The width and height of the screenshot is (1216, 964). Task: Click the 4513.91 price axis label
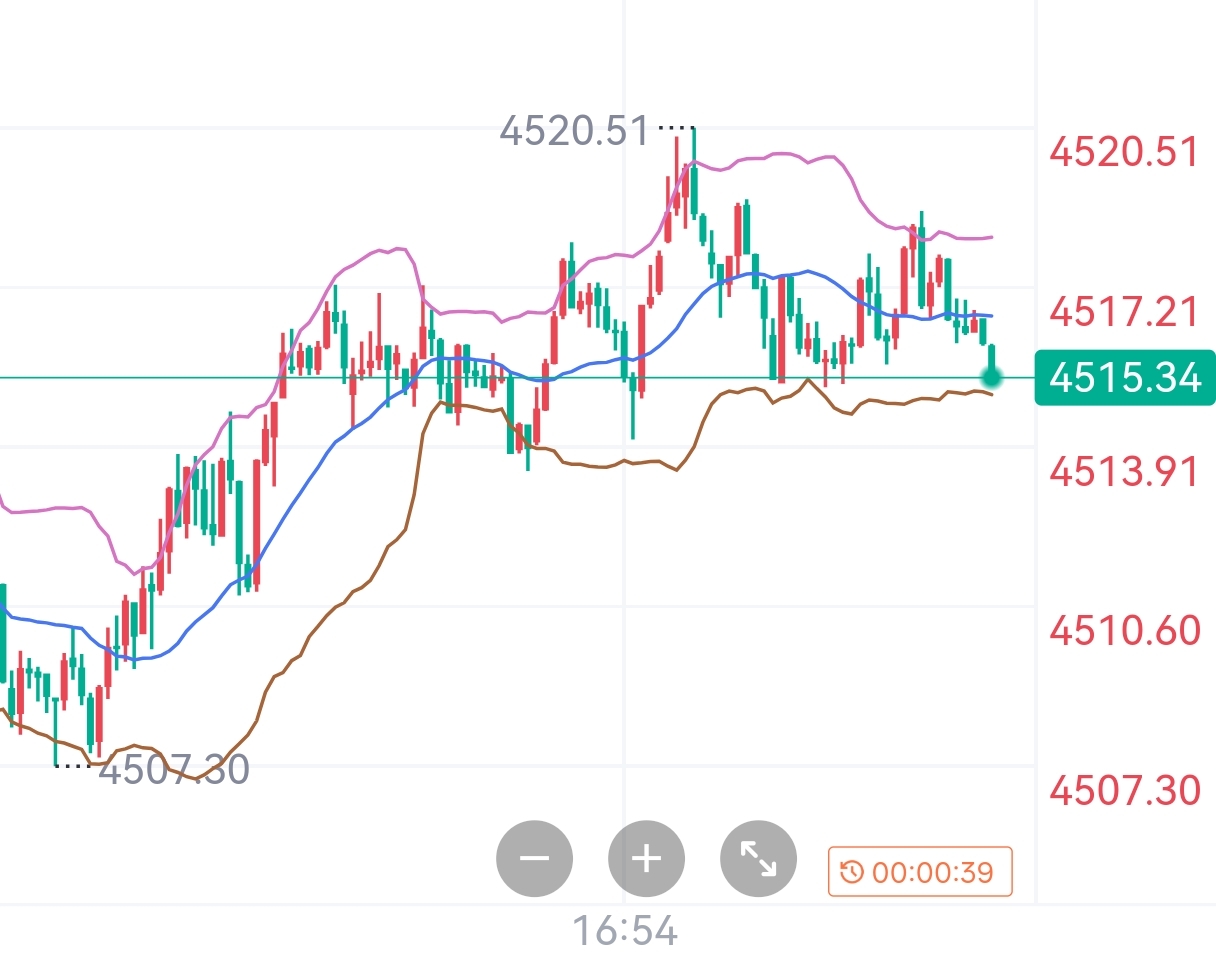coord(1124,471)
